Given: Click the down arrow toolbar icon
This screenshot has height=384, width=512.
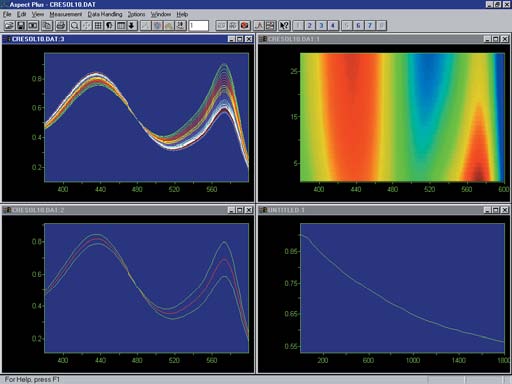Looking at the screenshot, I should tap(132, 26).
